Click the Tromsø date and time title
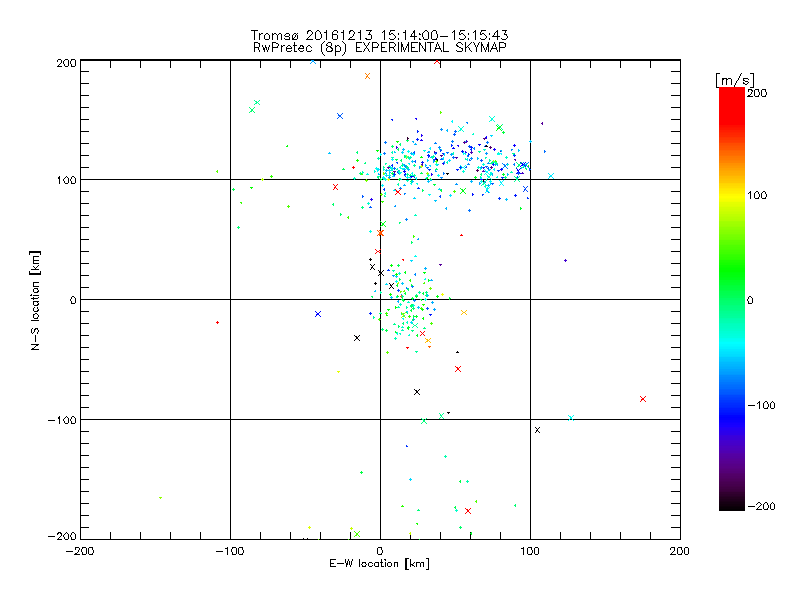The width and height of the screenshot is (800, 600). click(x=380, y=35)
